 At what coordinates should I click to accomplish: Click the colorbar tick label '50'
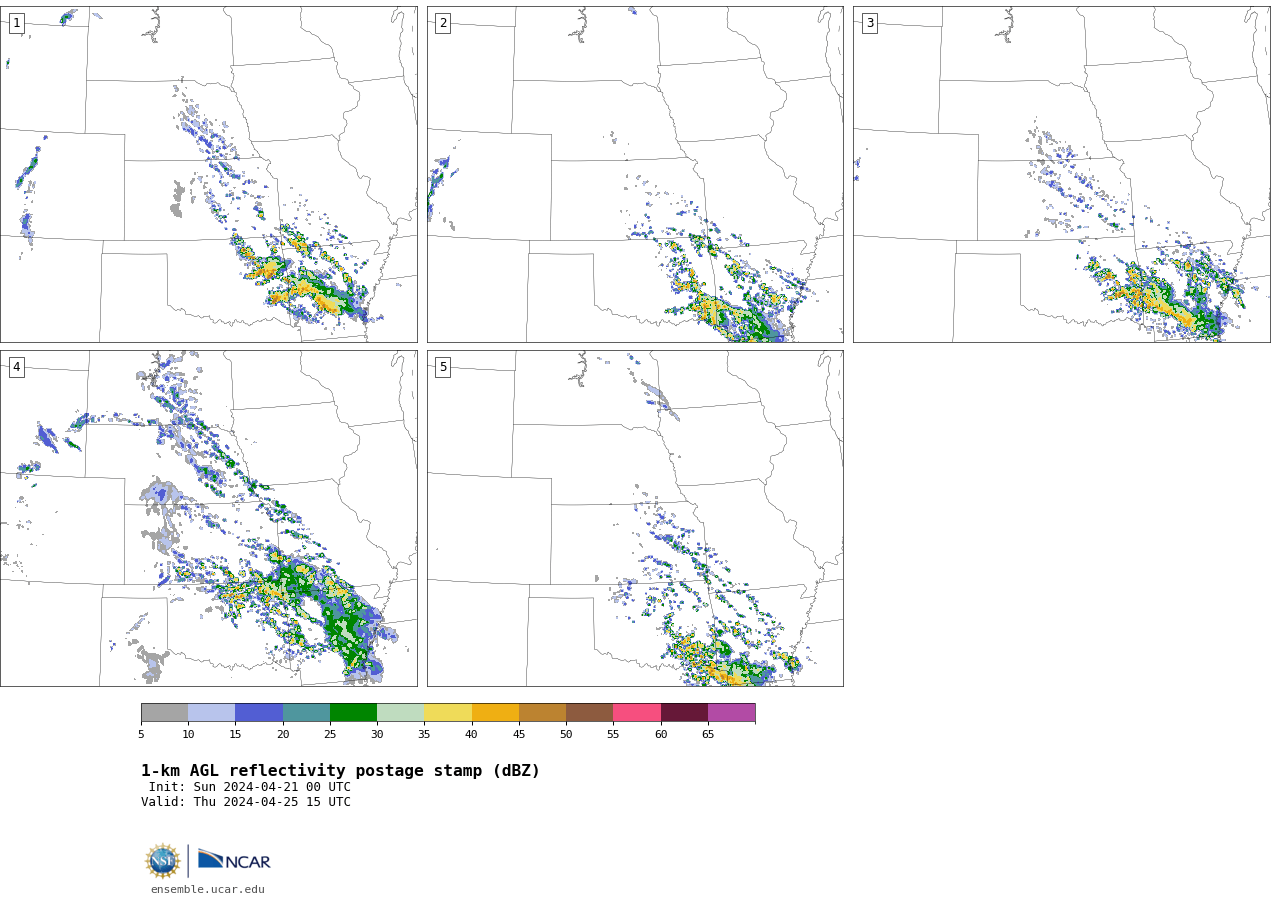(566, 735)
